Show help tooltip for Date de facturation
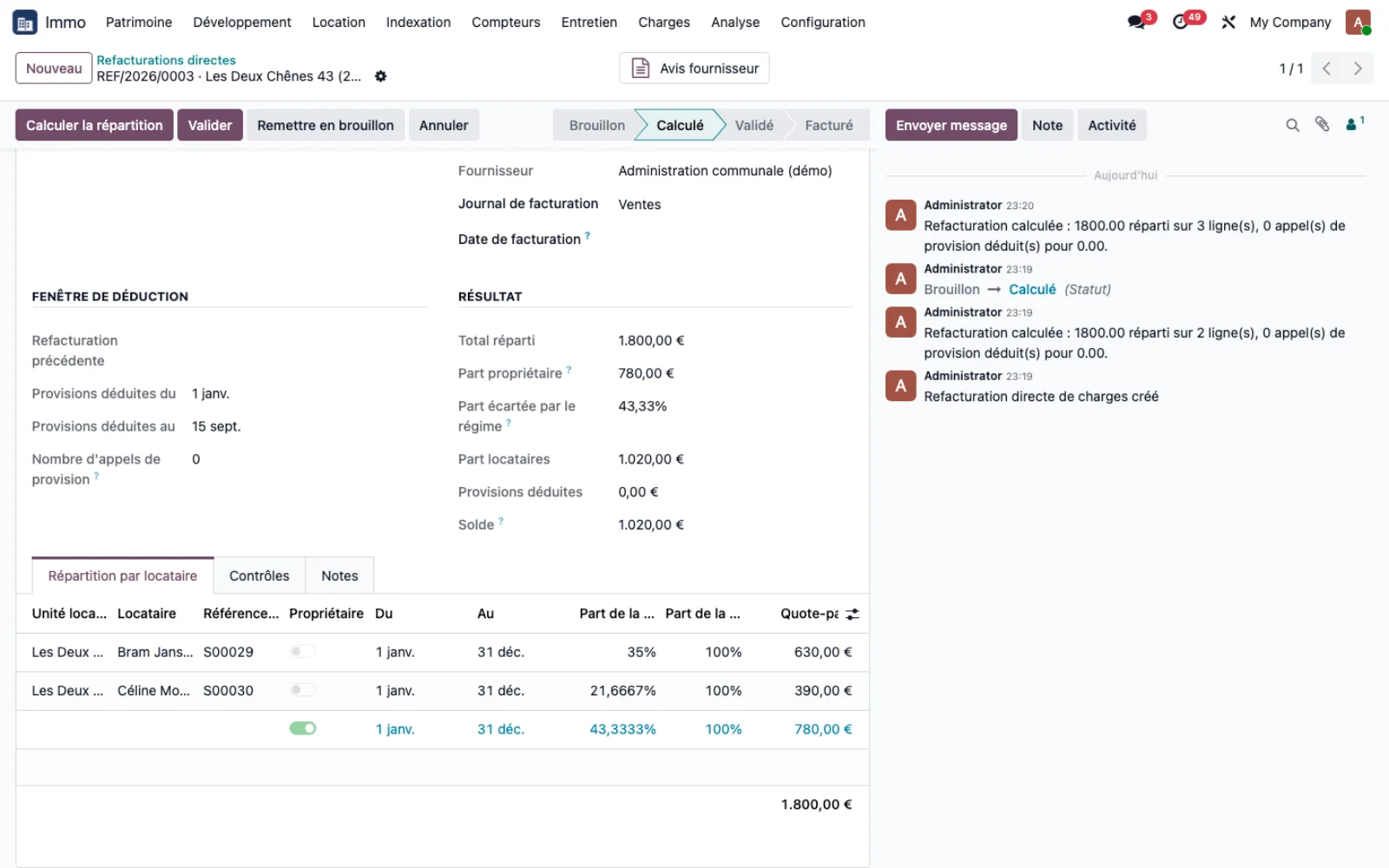Image resolution: width=1389 pixels, height=868 pixels. 588,235
